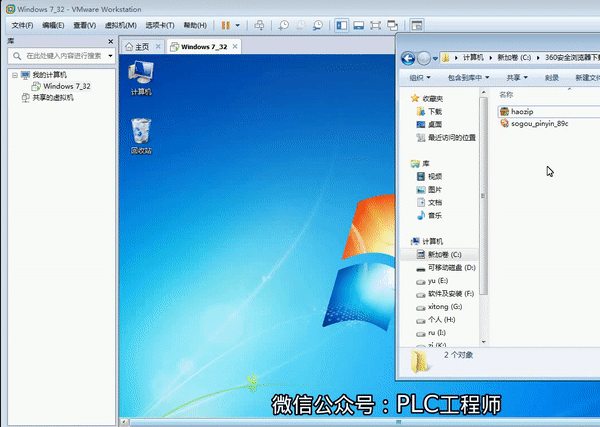Open the 编辑(E) menu

[53, 26]
